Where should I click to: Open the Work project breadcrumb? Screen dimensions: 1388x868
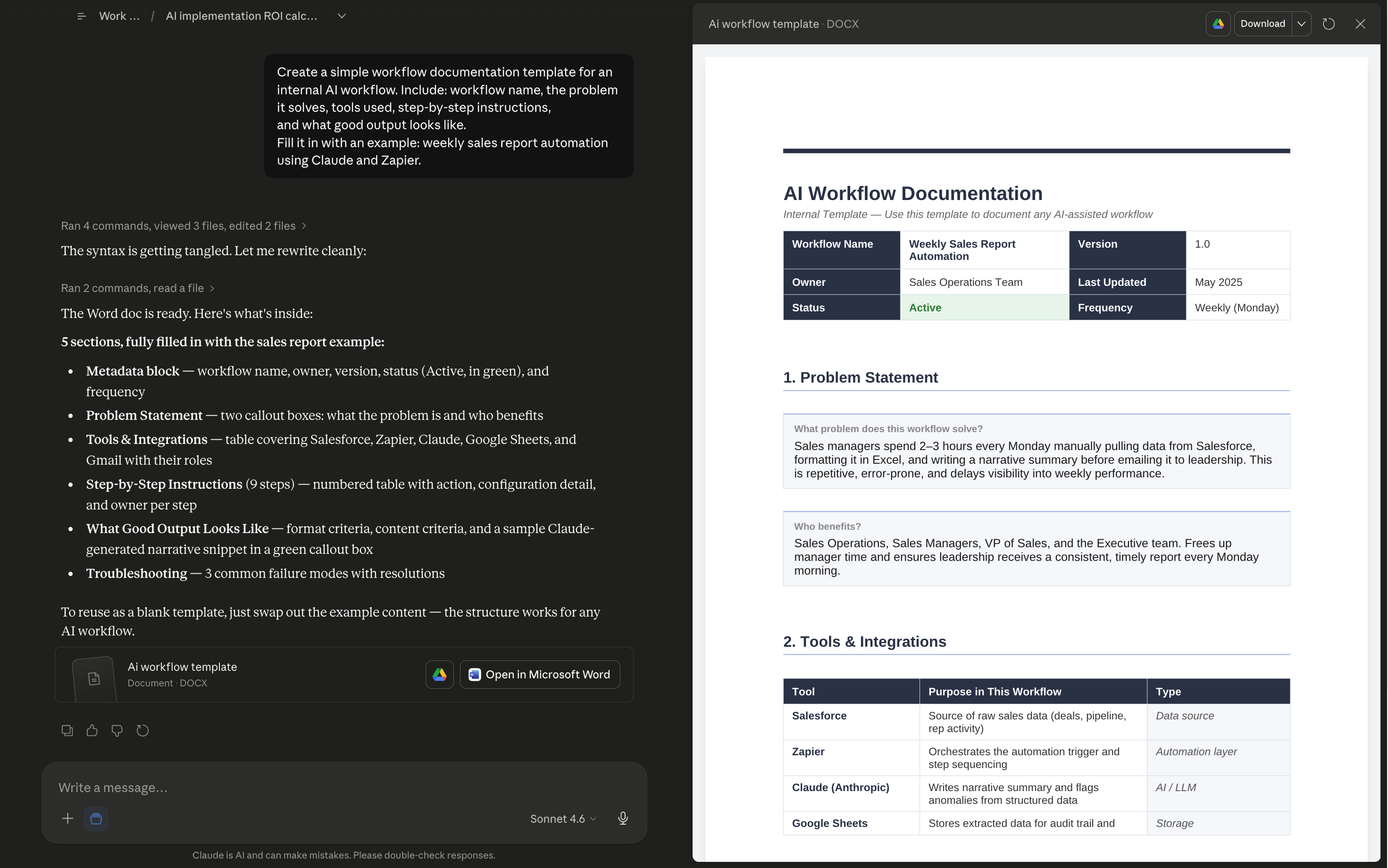[119, 16]
